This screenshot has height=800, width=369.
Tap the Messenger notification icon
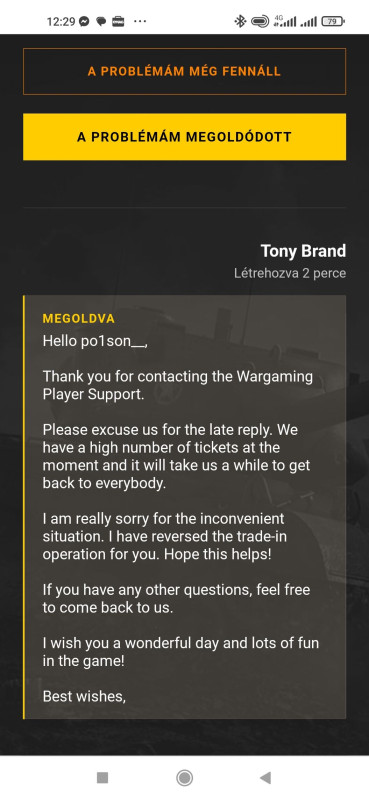pos(85,21)
